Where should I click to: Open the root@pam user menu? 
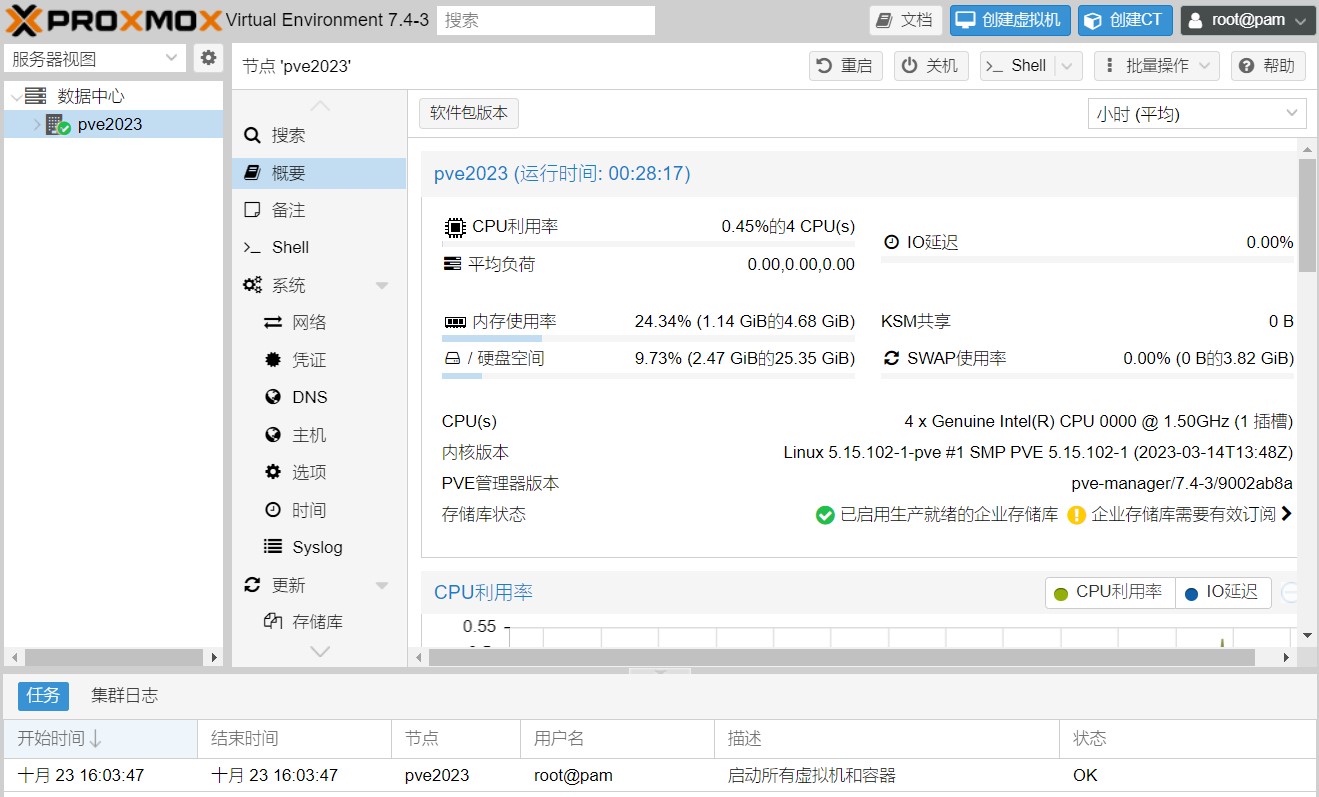pos(1247,20)
